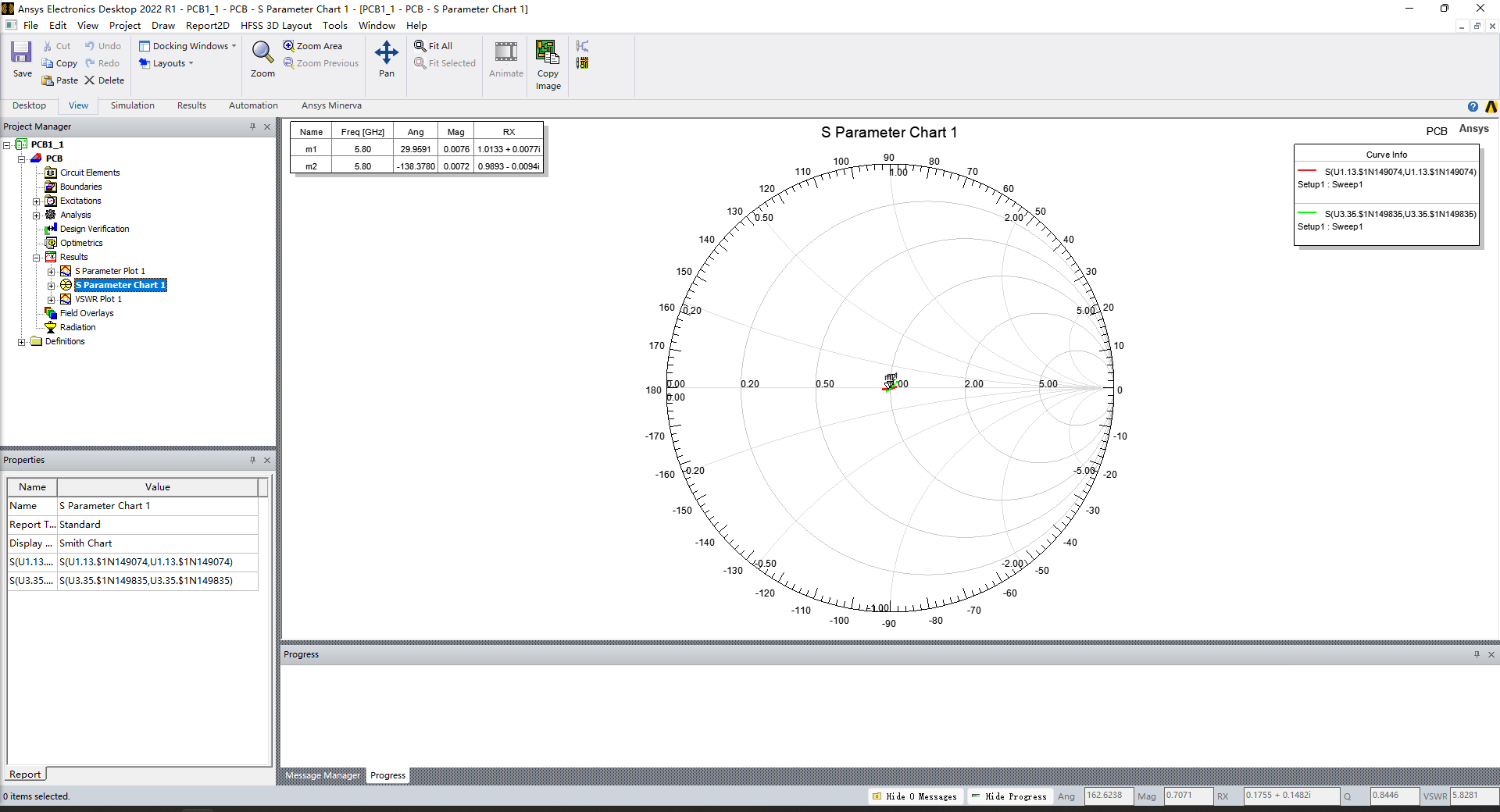Pin the Progress panel
Image resolution: width=1500 pixels, height=812 pixels.
(x=1477, y=654)
